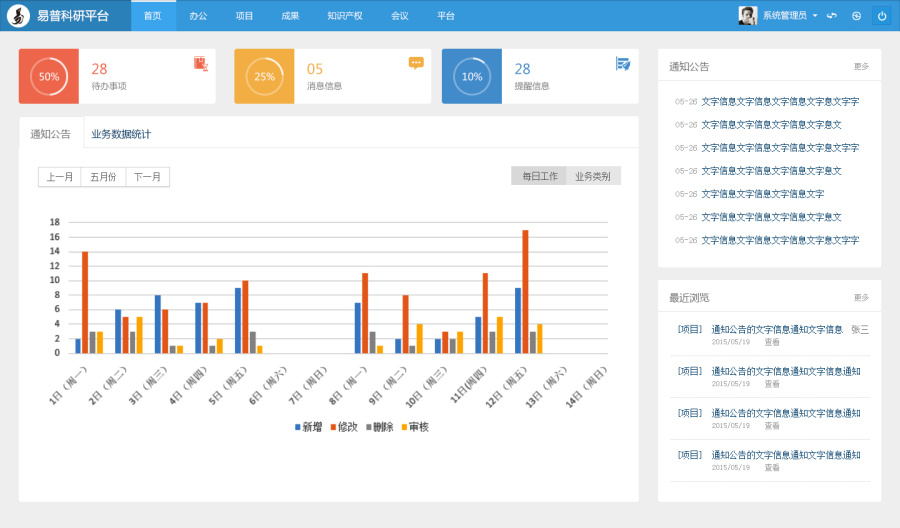Go to next month with 下一月

click(147, 177)
